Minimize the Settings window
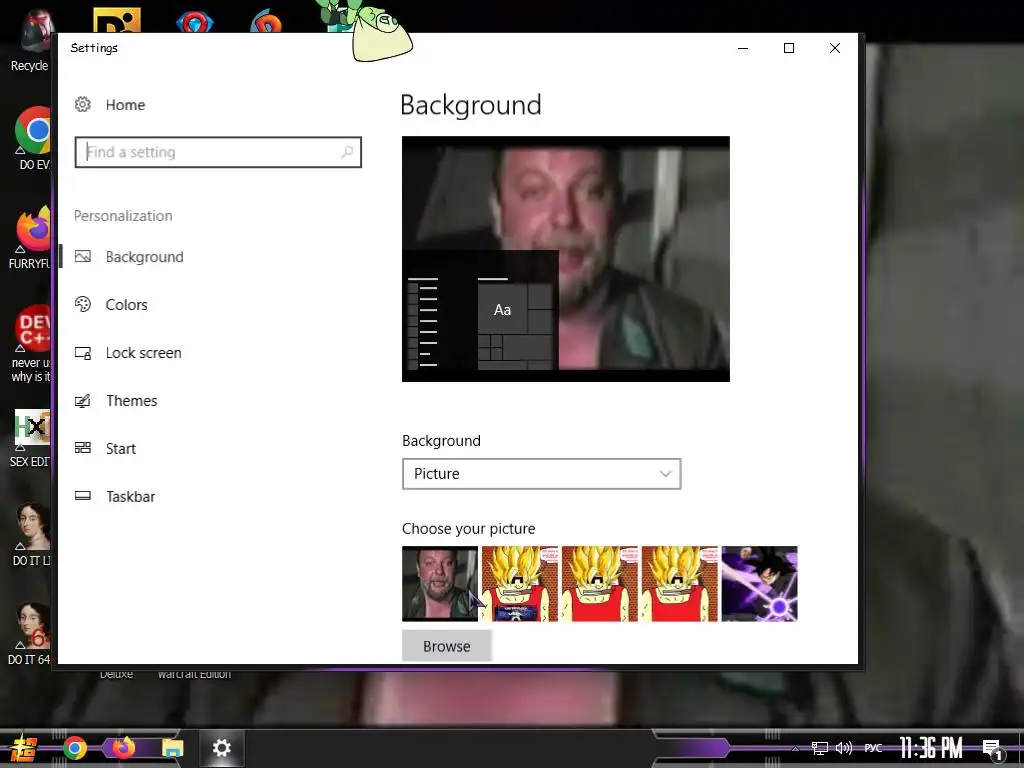This screenshot has height=768, width=1024. pyautogui.click(x=743, y=48)
